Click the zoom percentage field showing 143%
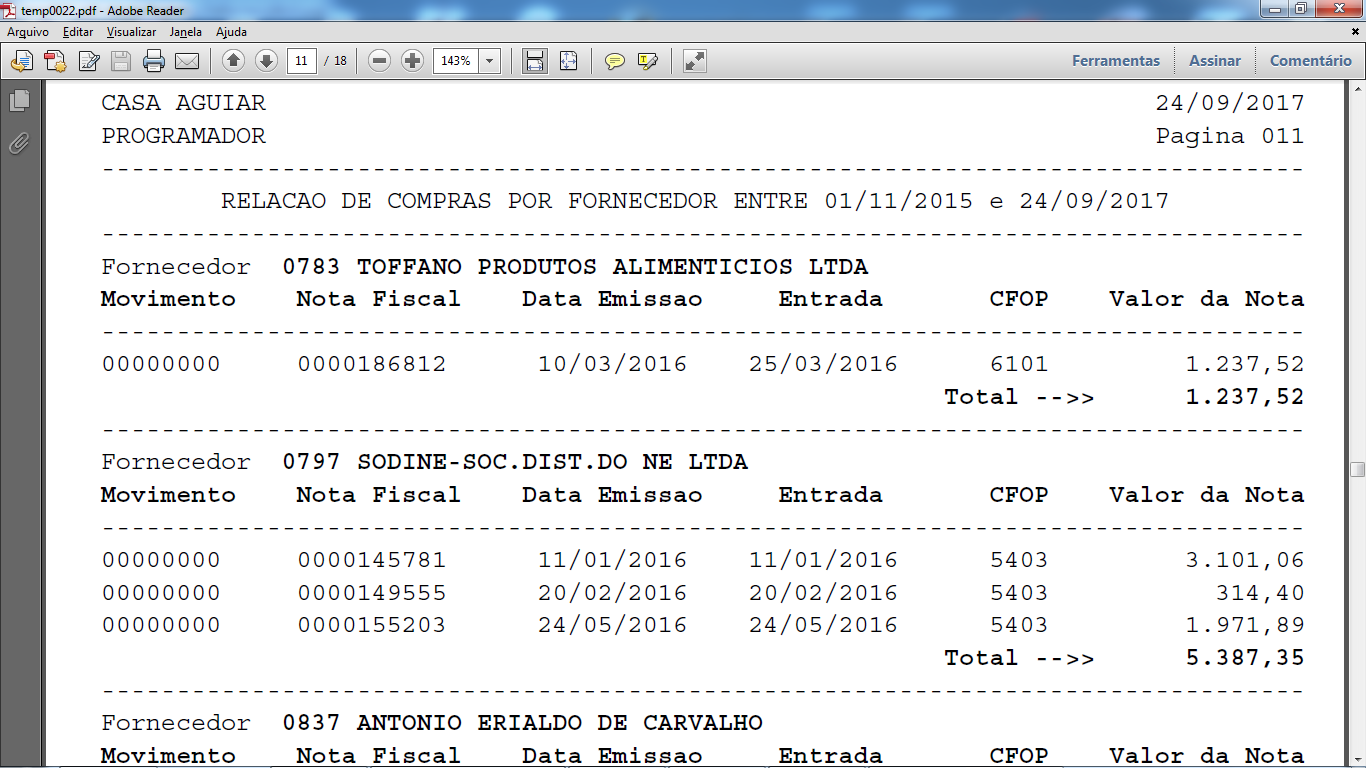This screenshot has height=768, width=1366. click(x=456, y=61)
